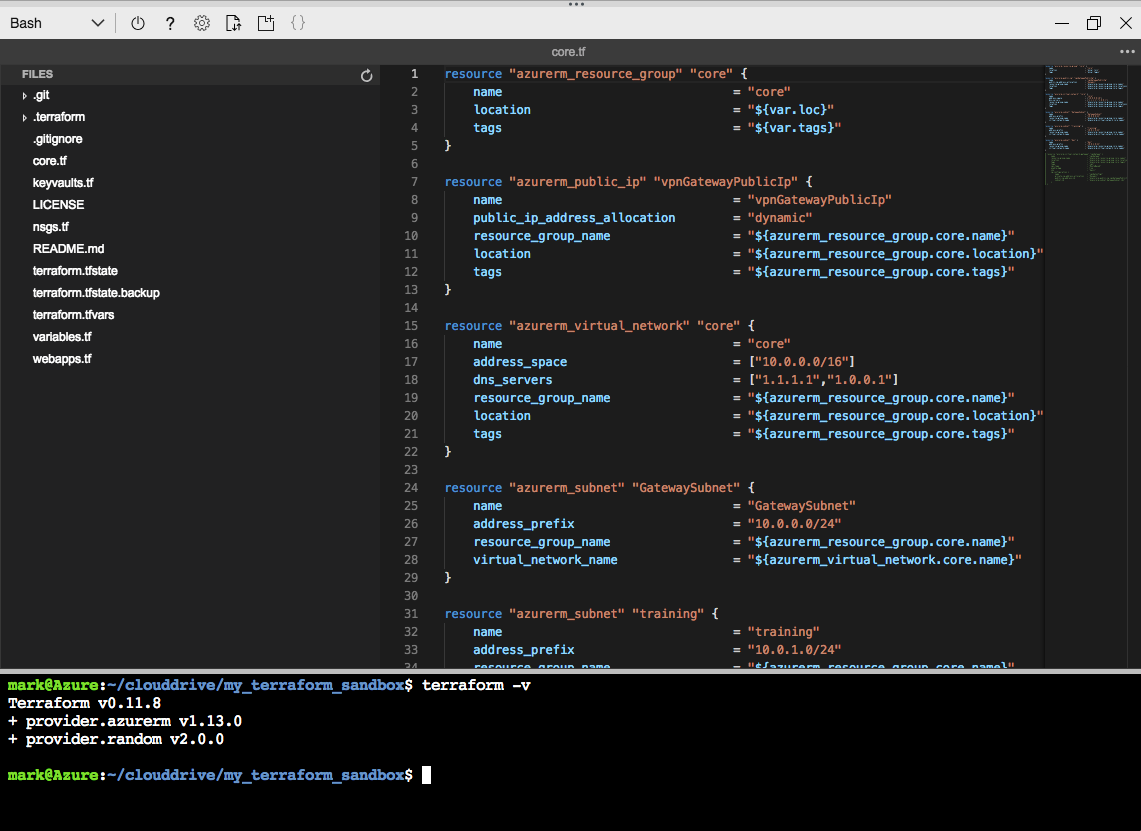1141x831 pixels.
Task: Maximize the Cloud Shell pane
Action: pyautogui.click(x=1094, y=23)
